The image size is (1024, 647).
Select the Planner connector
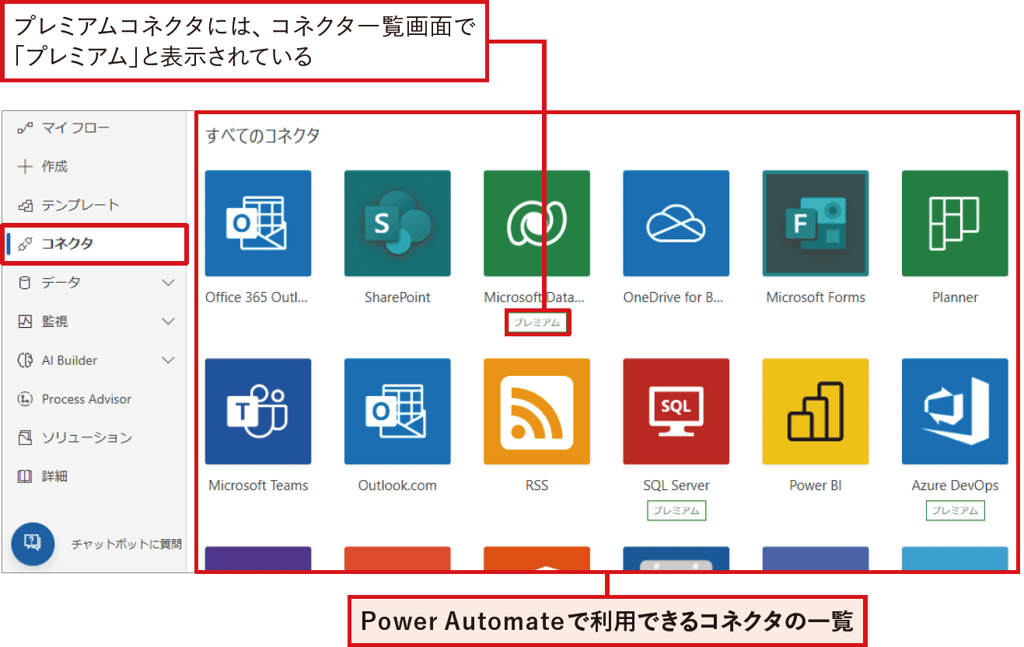click(x=953, y=222)
